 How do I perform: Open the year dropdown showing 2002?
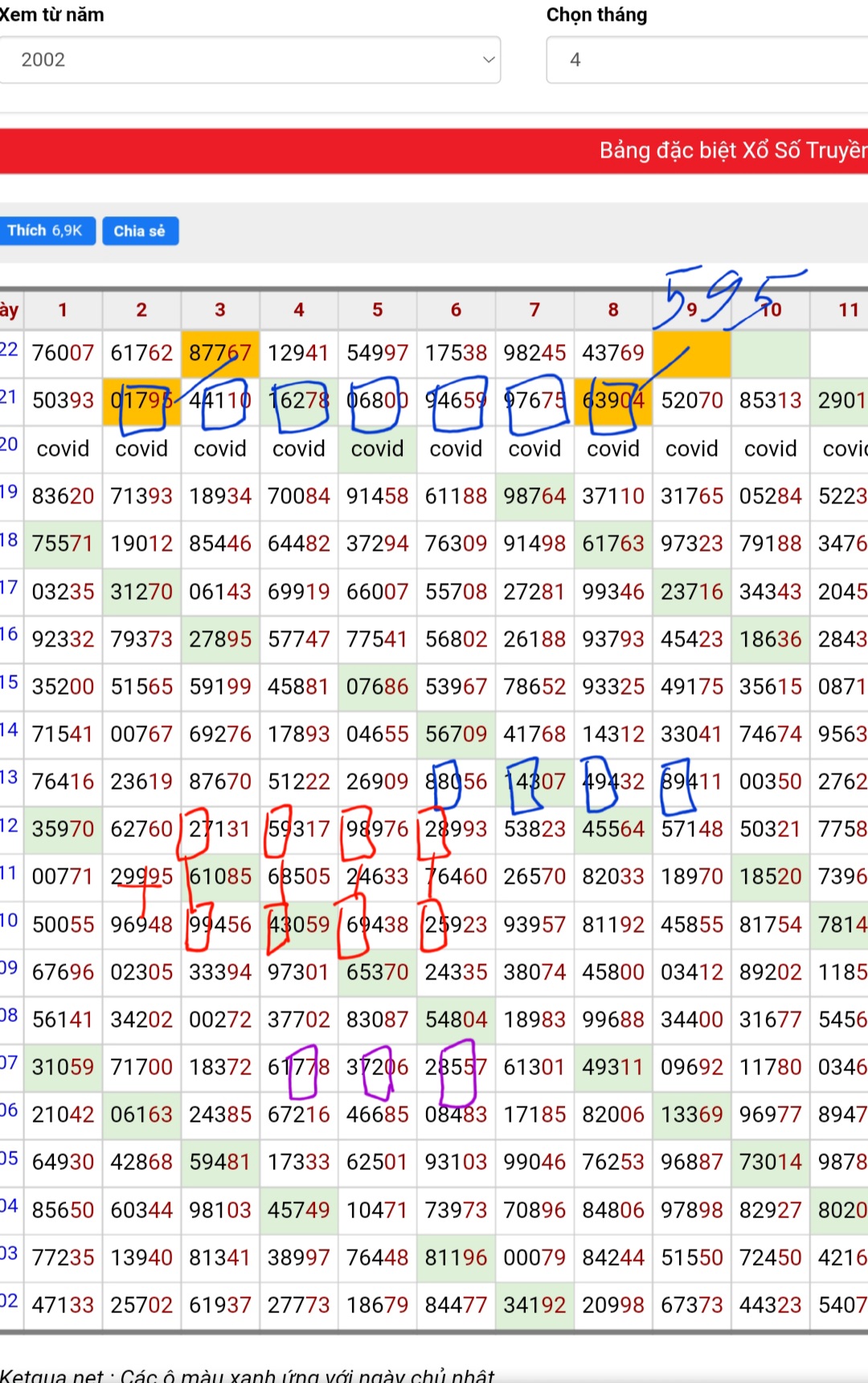(x=249, y=60)
